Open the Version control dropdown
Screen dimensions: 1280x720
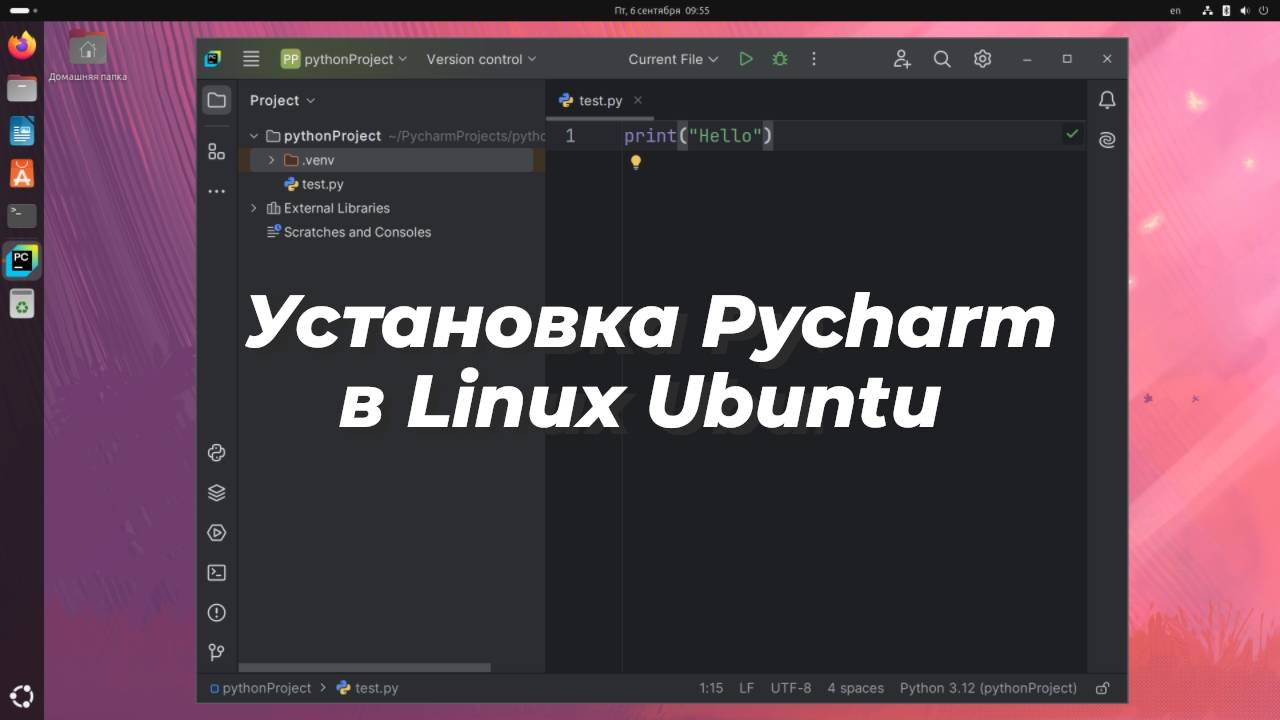(x=481, y=59)
